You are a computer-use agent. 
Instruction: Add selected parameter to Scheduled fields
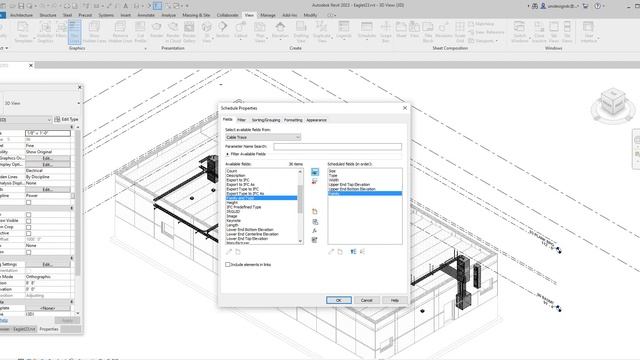click(x=315, y=172)
